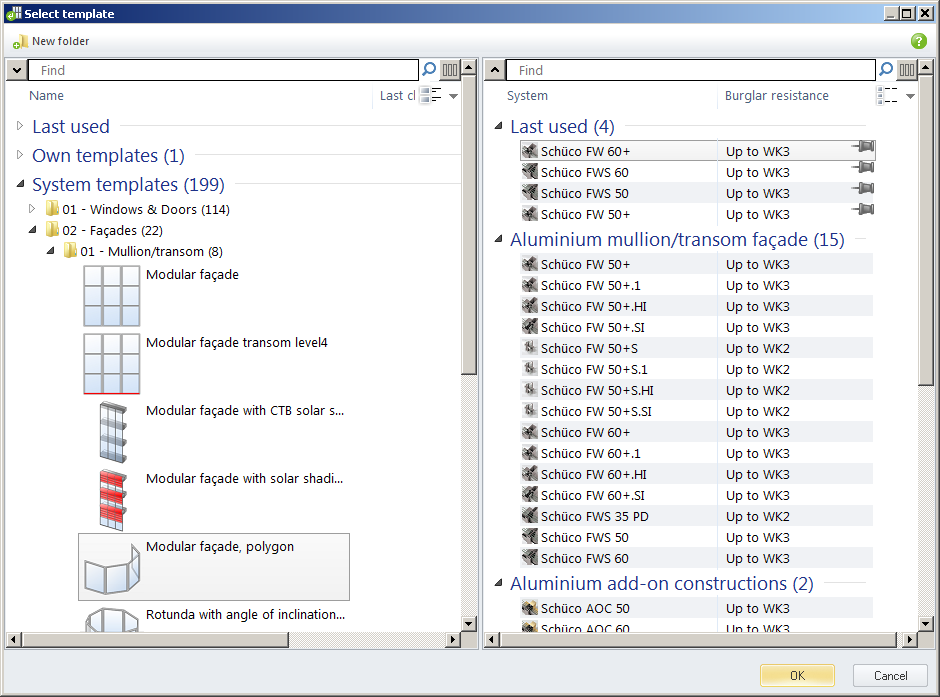This screenshot has height=697, width=940.
Task: Select Modular façade transom level4 thumbnail
Action: coord(111,363)
